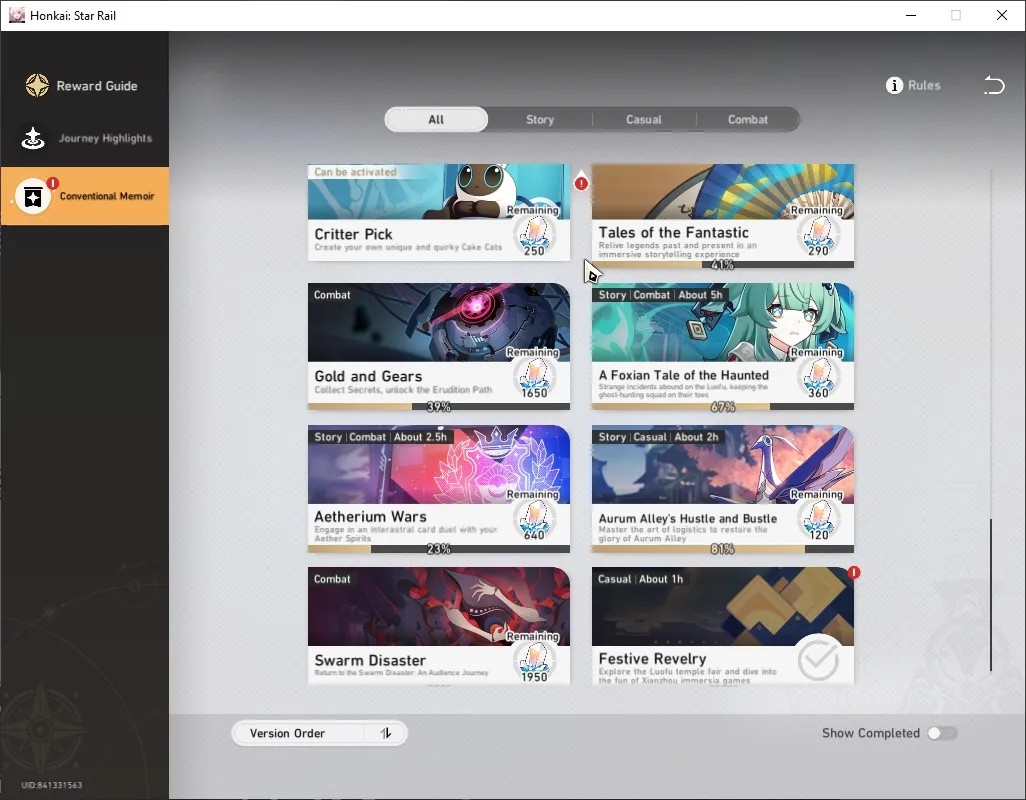Click Swarm Disaster 1950 jade reward icon
This screenshot has width=1026, height=800.
pyautogui.click(x=535, y=662)
